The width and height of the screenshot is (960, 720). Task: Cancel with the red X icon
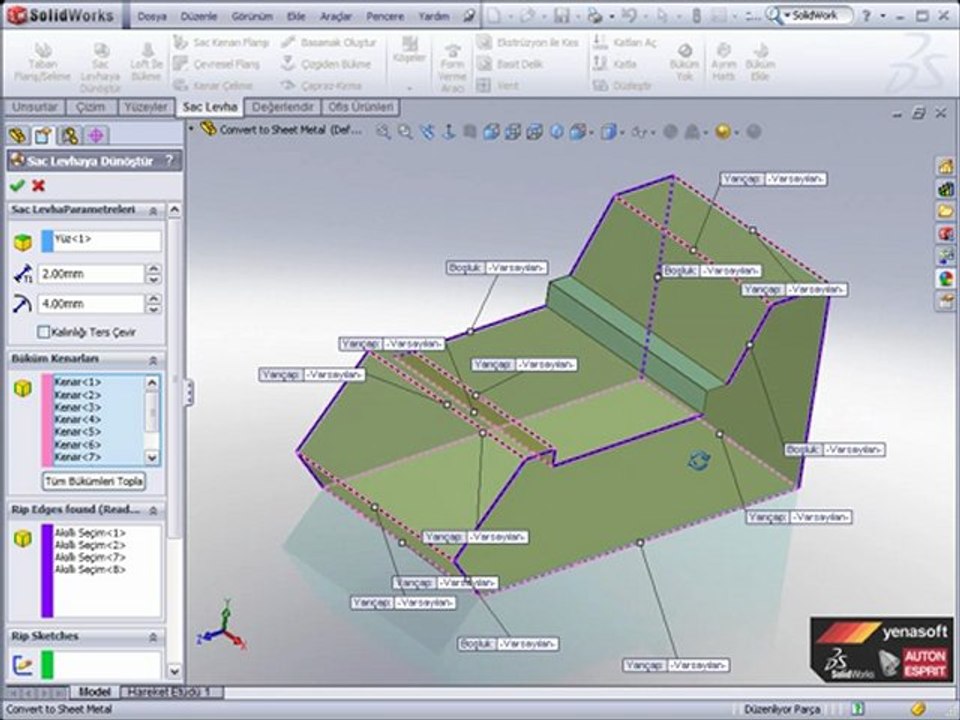(39, 185)
